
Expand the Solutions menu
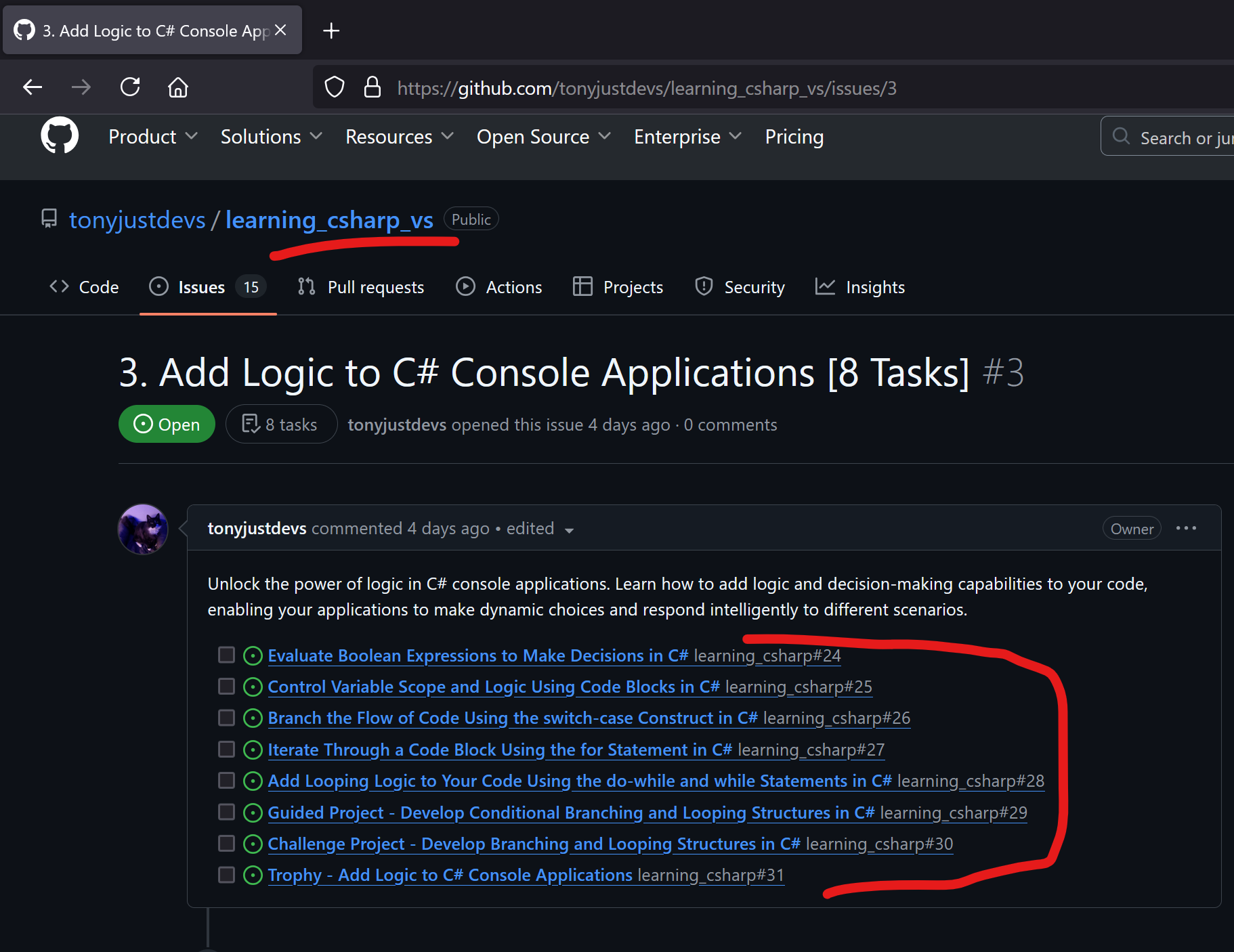[x=272, y=137]
